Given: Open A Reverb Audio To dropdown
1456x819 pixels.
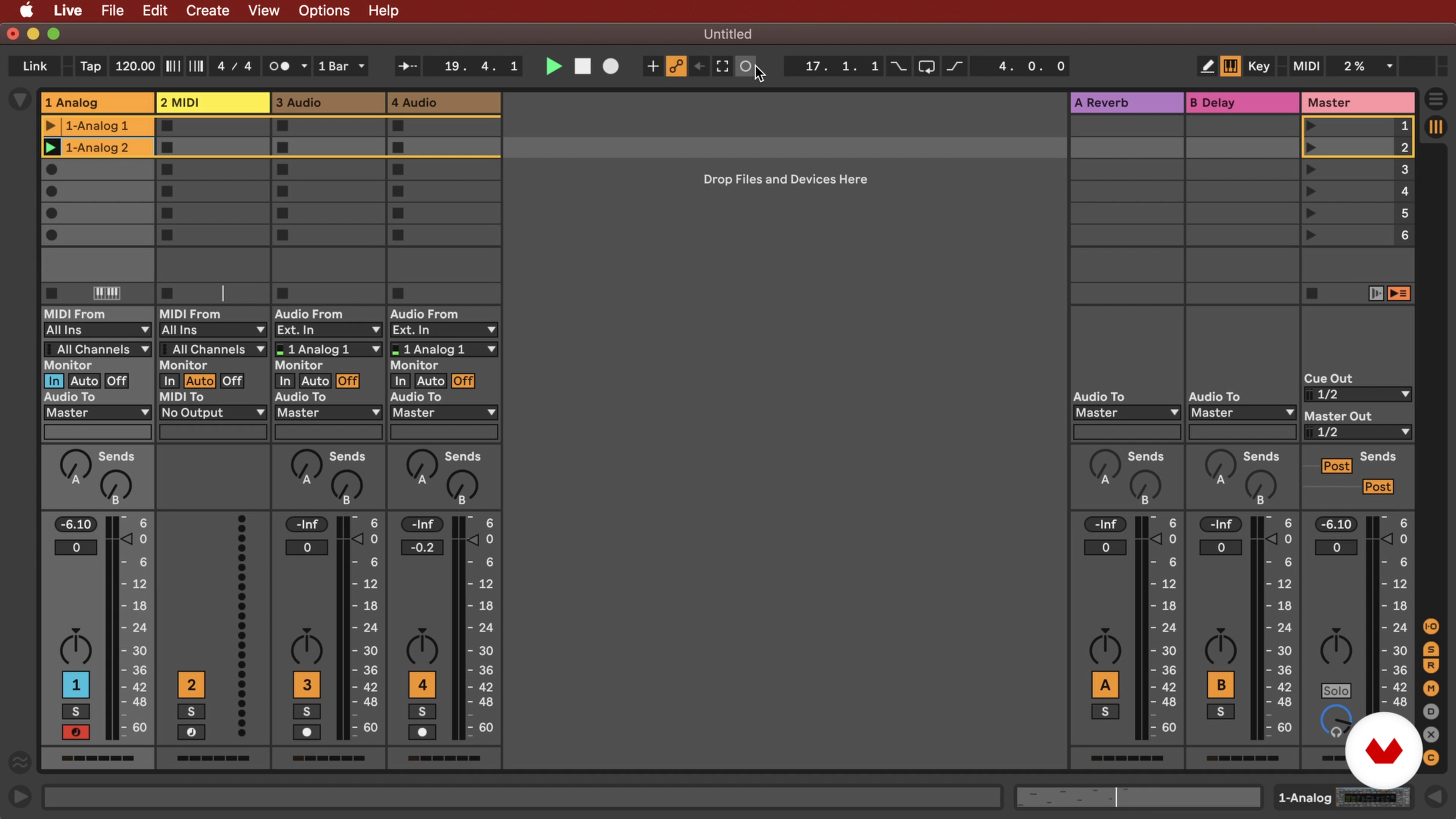Looking at the screenshot, I should coord(1127,413).
